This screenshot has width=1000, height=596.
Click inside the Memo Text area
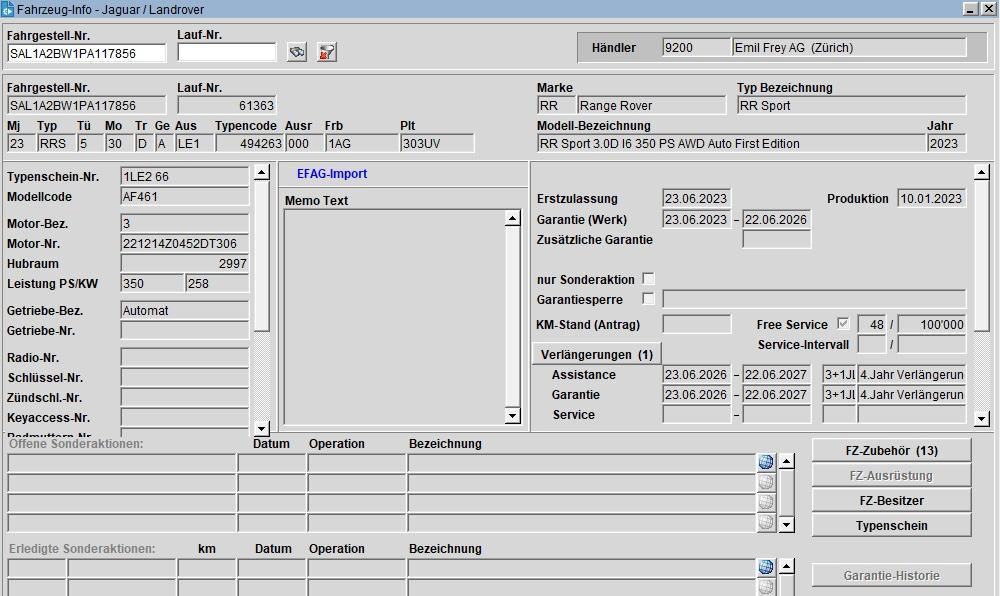click(394, 317)
